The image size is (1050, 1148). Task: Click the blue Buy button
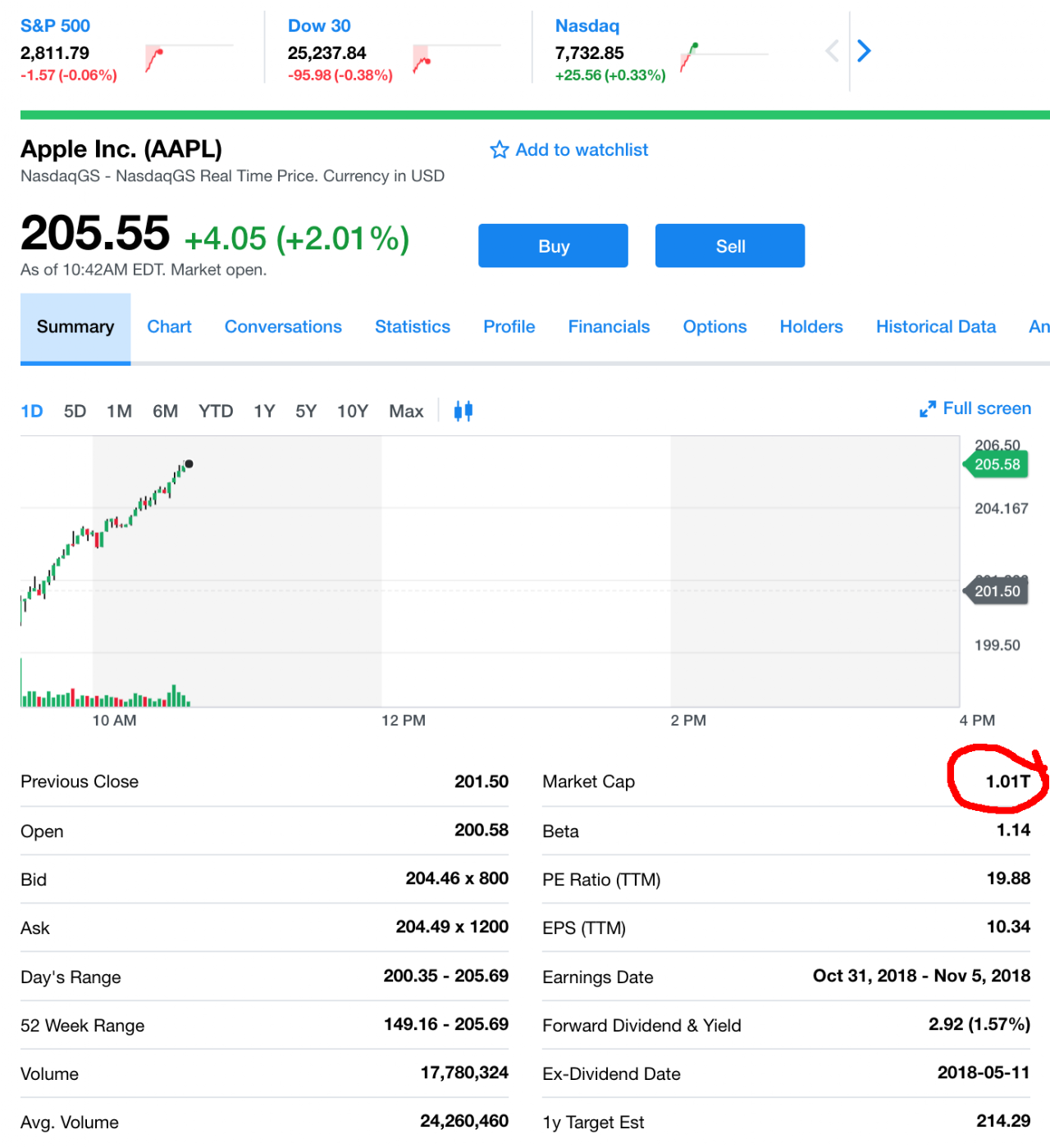pyautogui.click(x=554, y=246)
